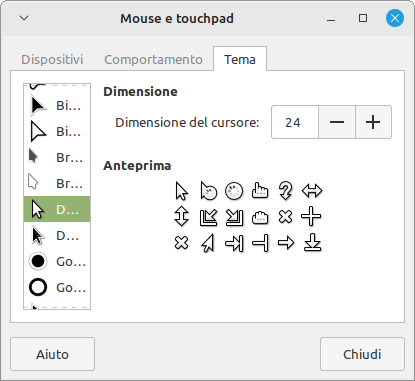Click the T-shaped tee cursor preview
The height and width of the screenshot is (381, 415).
click(260, 243)
